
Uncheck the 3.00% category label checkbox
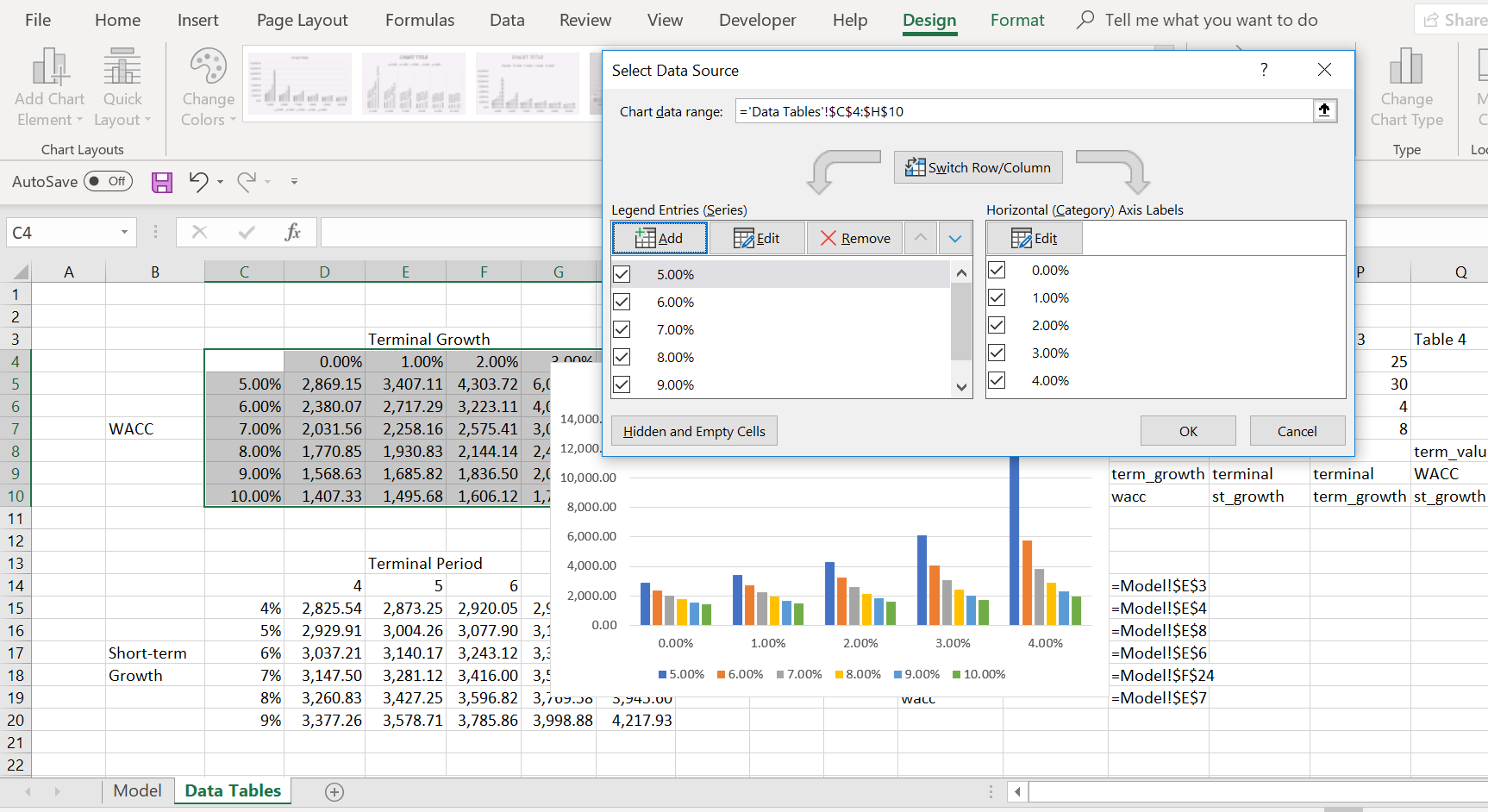(x=997, y=353)
